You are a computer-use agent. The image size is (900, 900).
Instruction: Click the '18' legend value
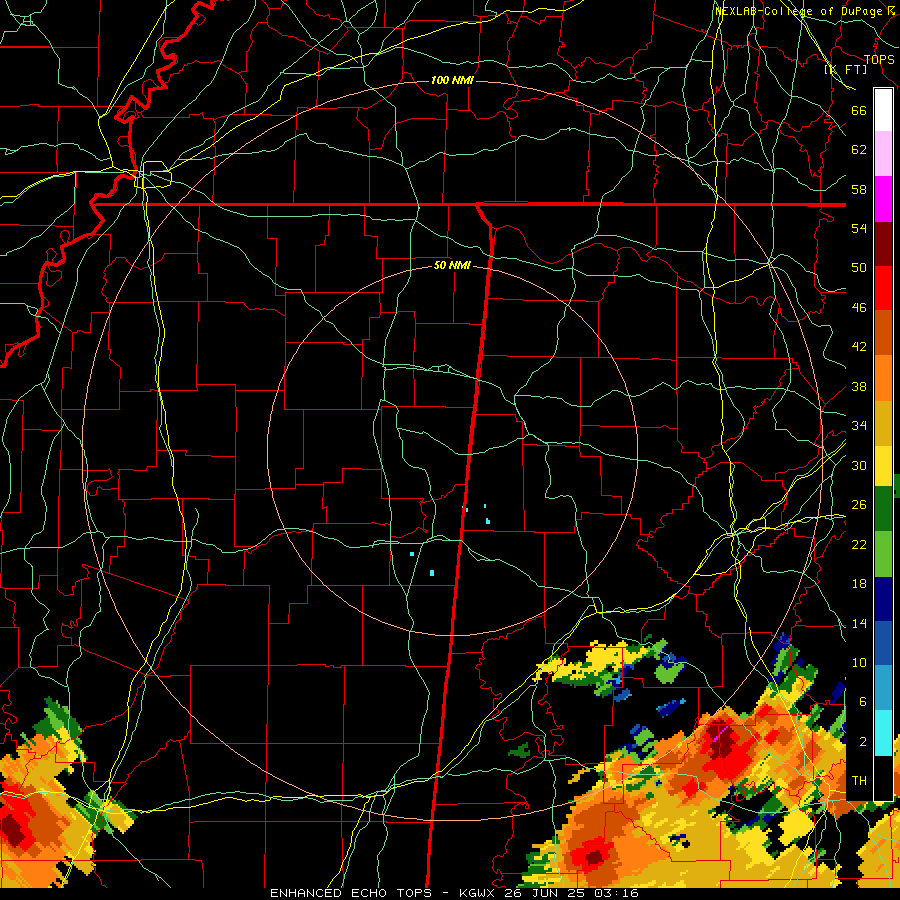[859, 584]
